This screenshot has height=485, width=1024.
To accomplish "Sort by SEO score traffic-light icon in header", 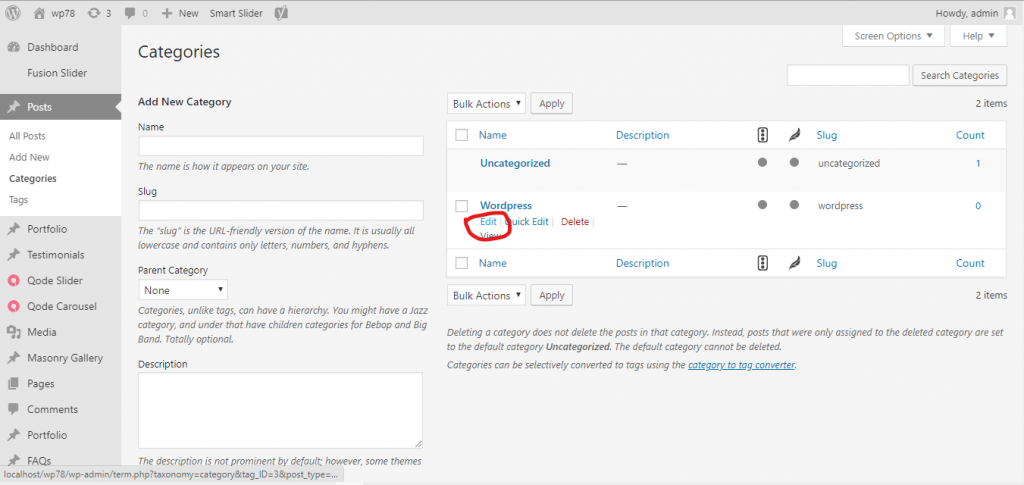I will point(762,135).
